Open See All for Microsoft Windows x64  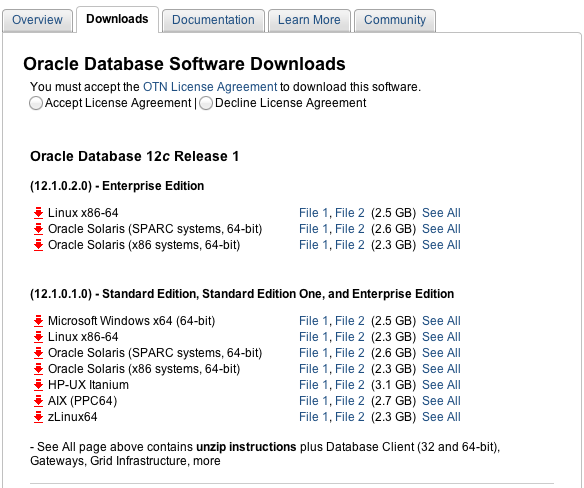(441, 321)
